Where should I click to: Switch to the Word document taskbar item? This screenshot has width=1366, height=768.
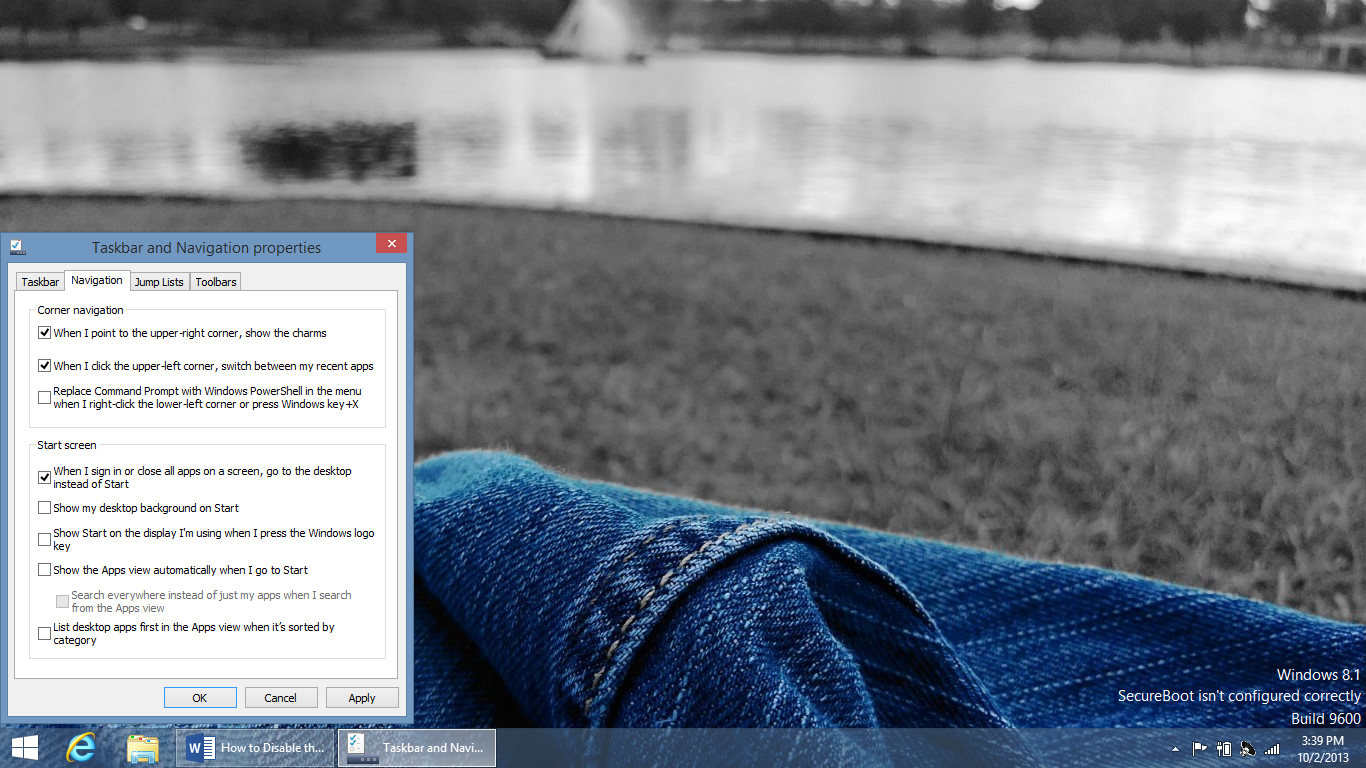256,747
